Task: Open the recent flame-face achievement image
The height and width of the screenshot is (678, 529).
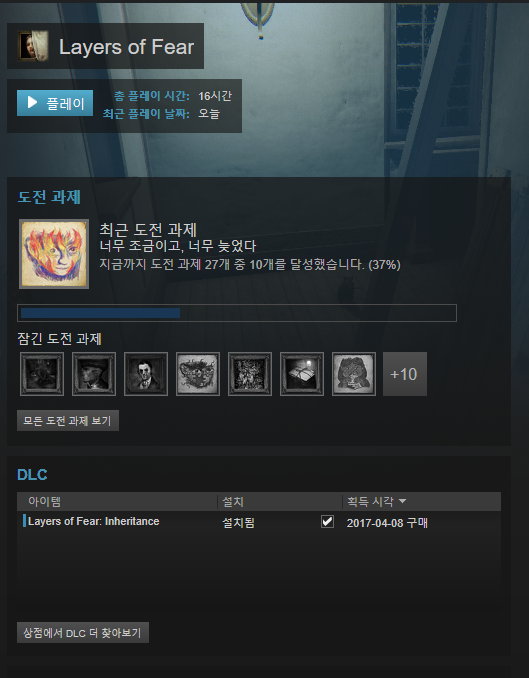Action: 54,254
